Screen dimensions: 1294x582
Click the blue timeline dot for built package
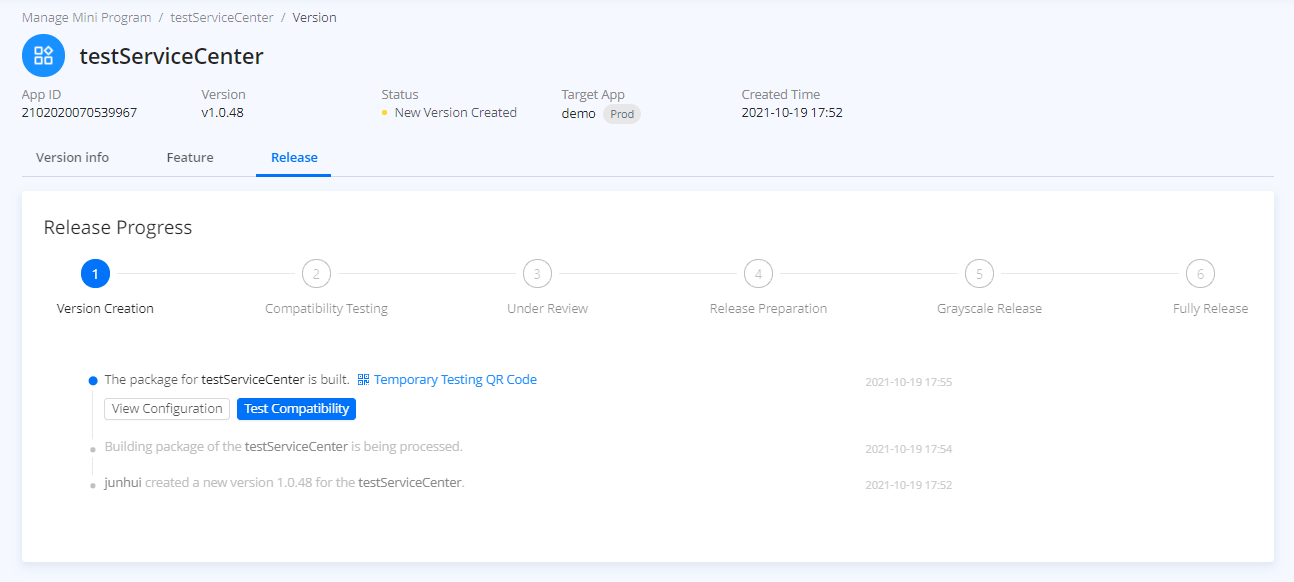pos(93,381)
